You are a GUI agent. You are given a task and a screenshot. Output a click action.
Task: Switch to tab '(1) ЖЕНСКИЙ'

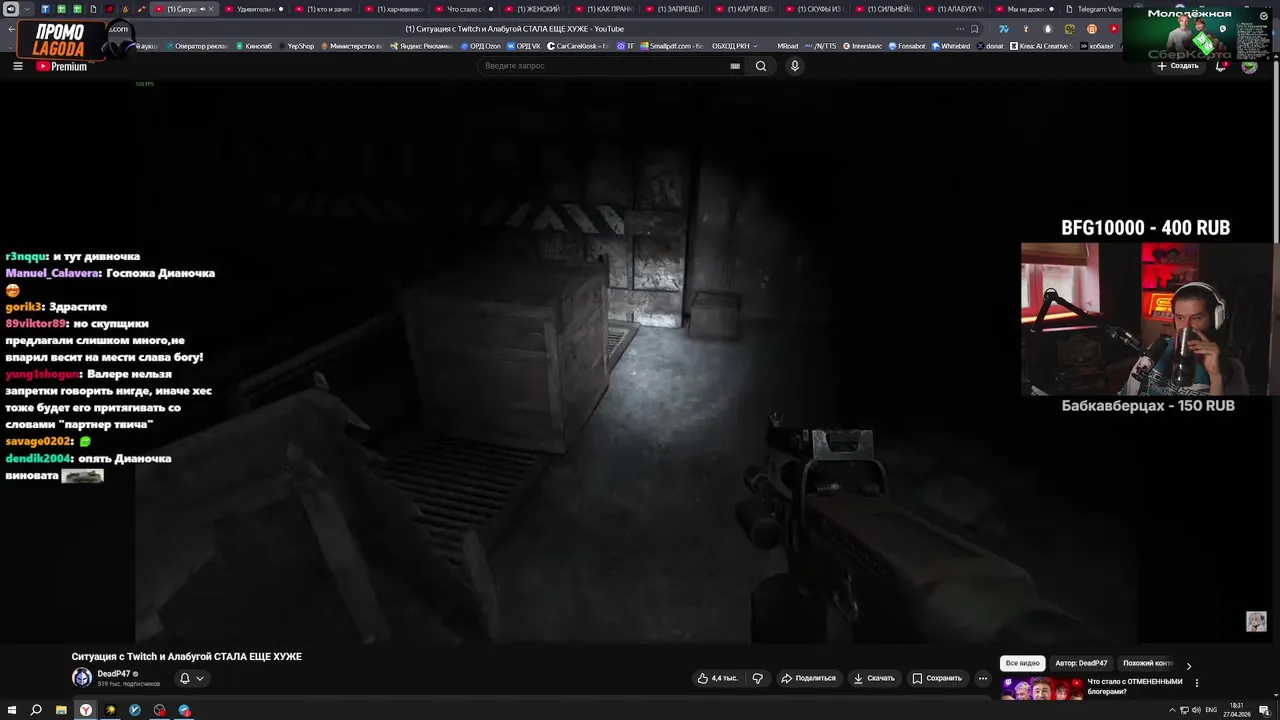[x=534, y=9]
